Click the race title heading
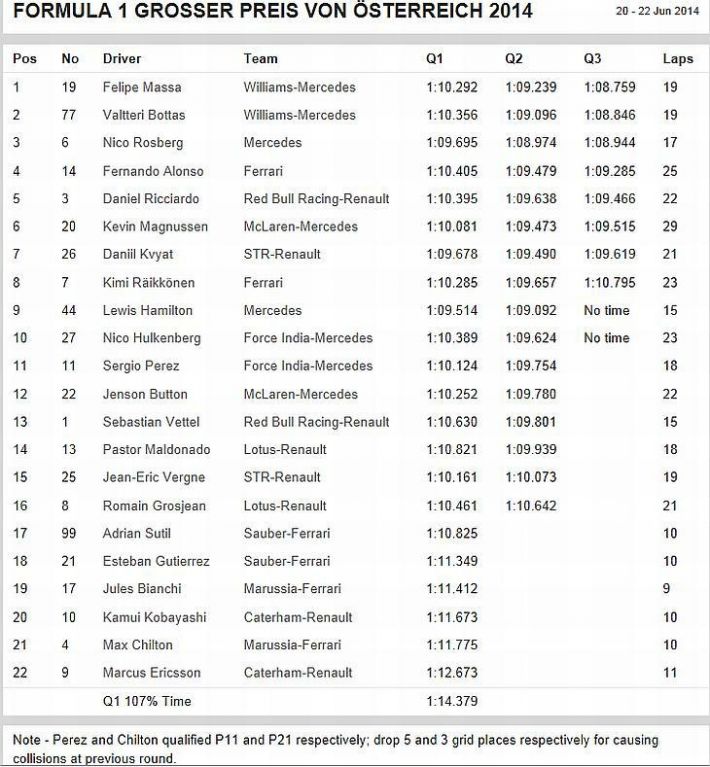The image size is (710, 767). click(x=270, y=12)
